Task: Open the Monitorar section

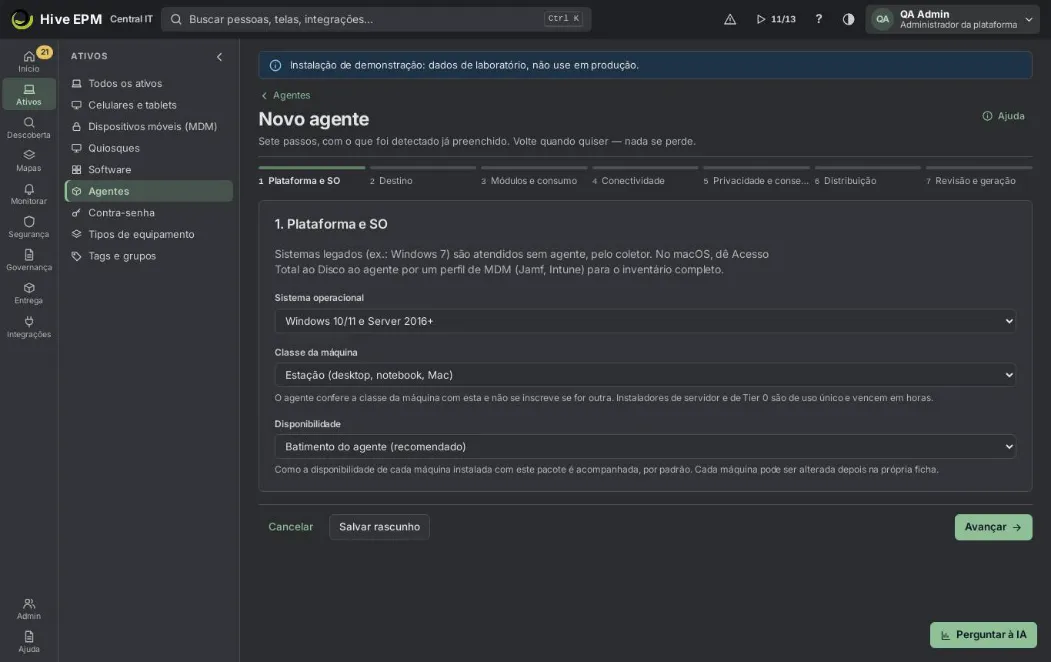Action: 29,194
